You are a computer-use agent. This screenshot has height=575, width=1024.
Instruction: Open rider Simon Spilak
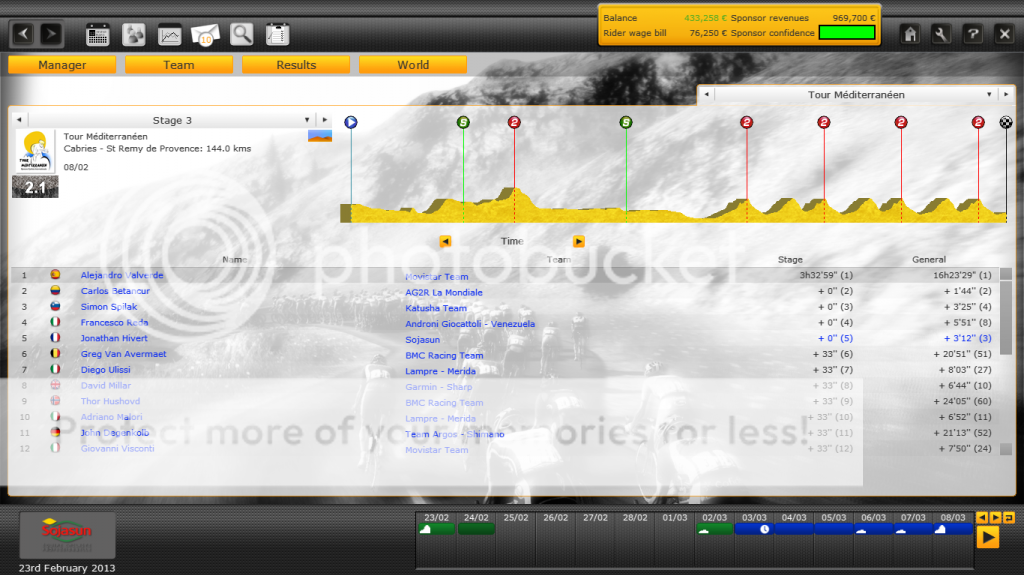click(109, 306)
